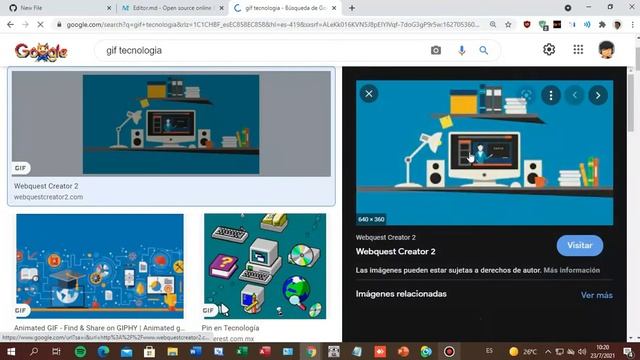Search inside image with the lens icon
Screen dimensions: 640x360
tap(527, 96)
